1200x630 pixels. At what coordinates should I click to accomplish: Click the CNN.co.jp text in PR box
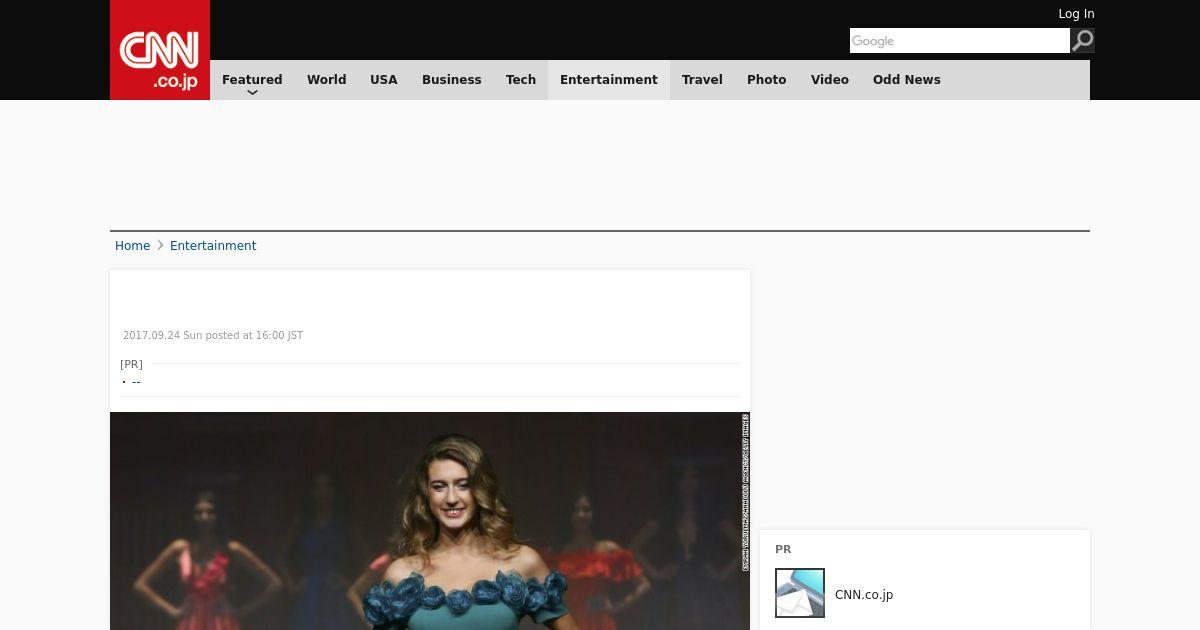pyautogui.click(x=864, y=595)
